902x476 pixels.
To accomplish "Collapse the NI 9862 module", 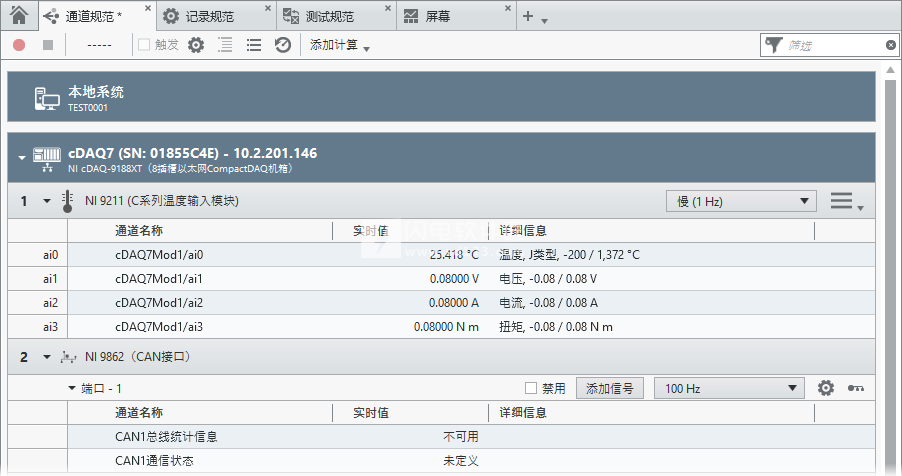I will coord(47,357).
